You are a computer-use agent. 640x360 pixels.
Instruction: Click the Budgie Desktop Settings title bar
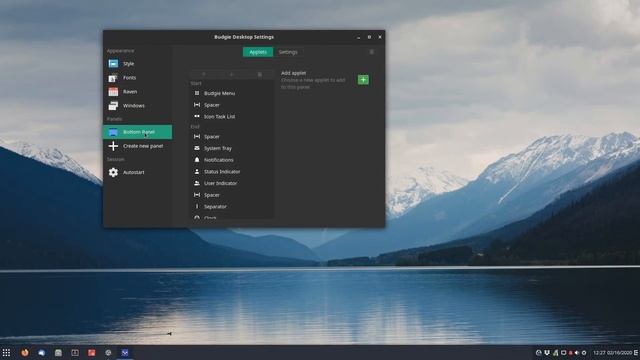click(244, 37)
